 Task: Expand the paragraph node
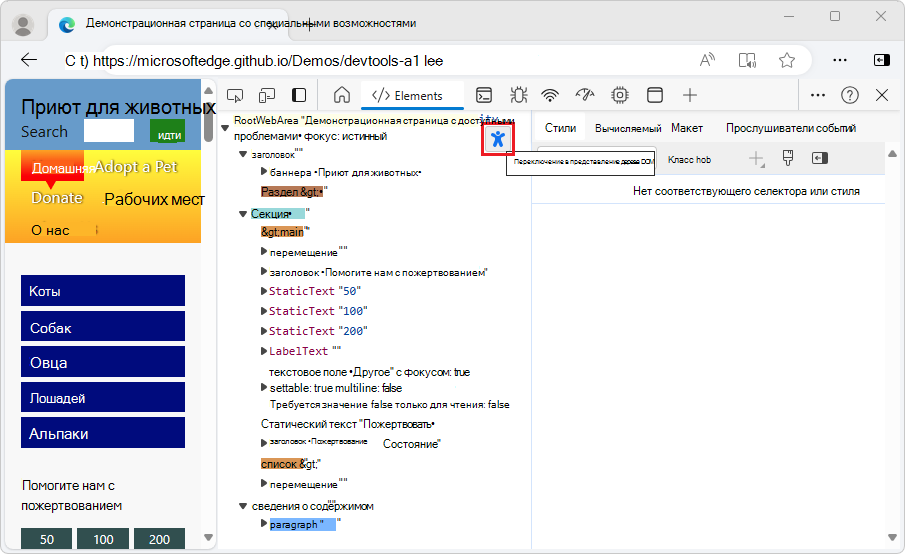tap(264, 523)
